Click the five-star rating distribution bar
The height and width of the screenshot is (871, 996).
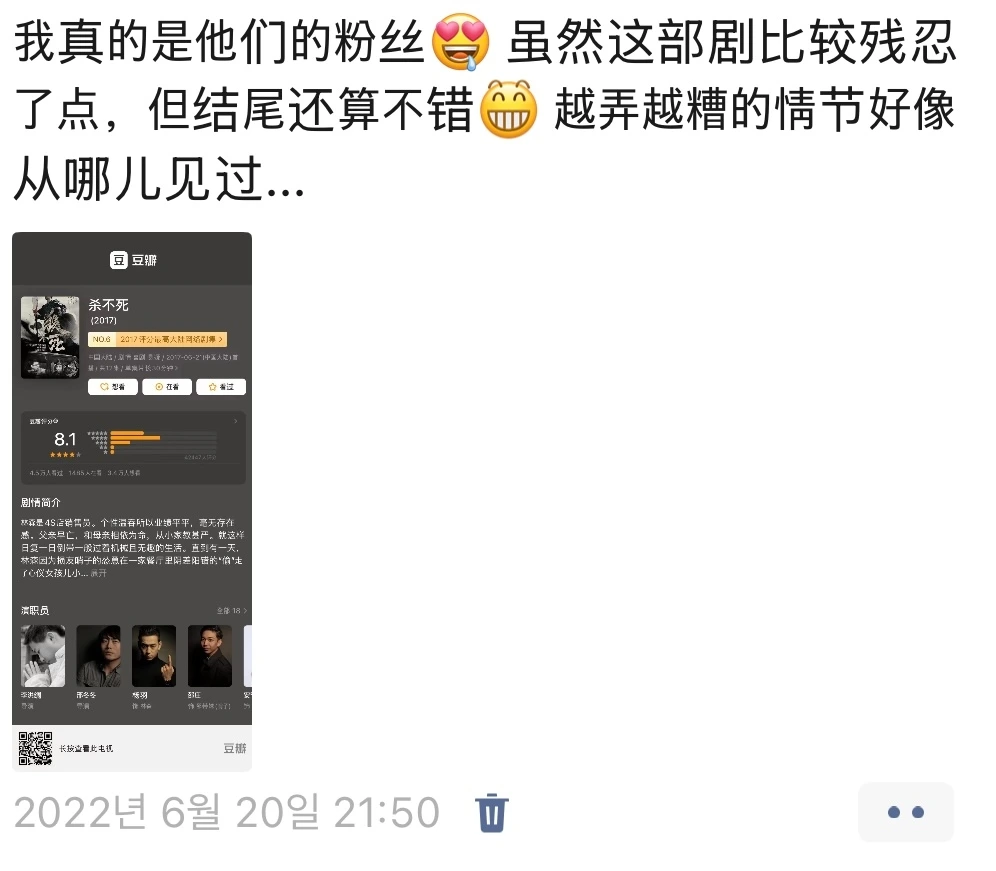pos(163,433)
